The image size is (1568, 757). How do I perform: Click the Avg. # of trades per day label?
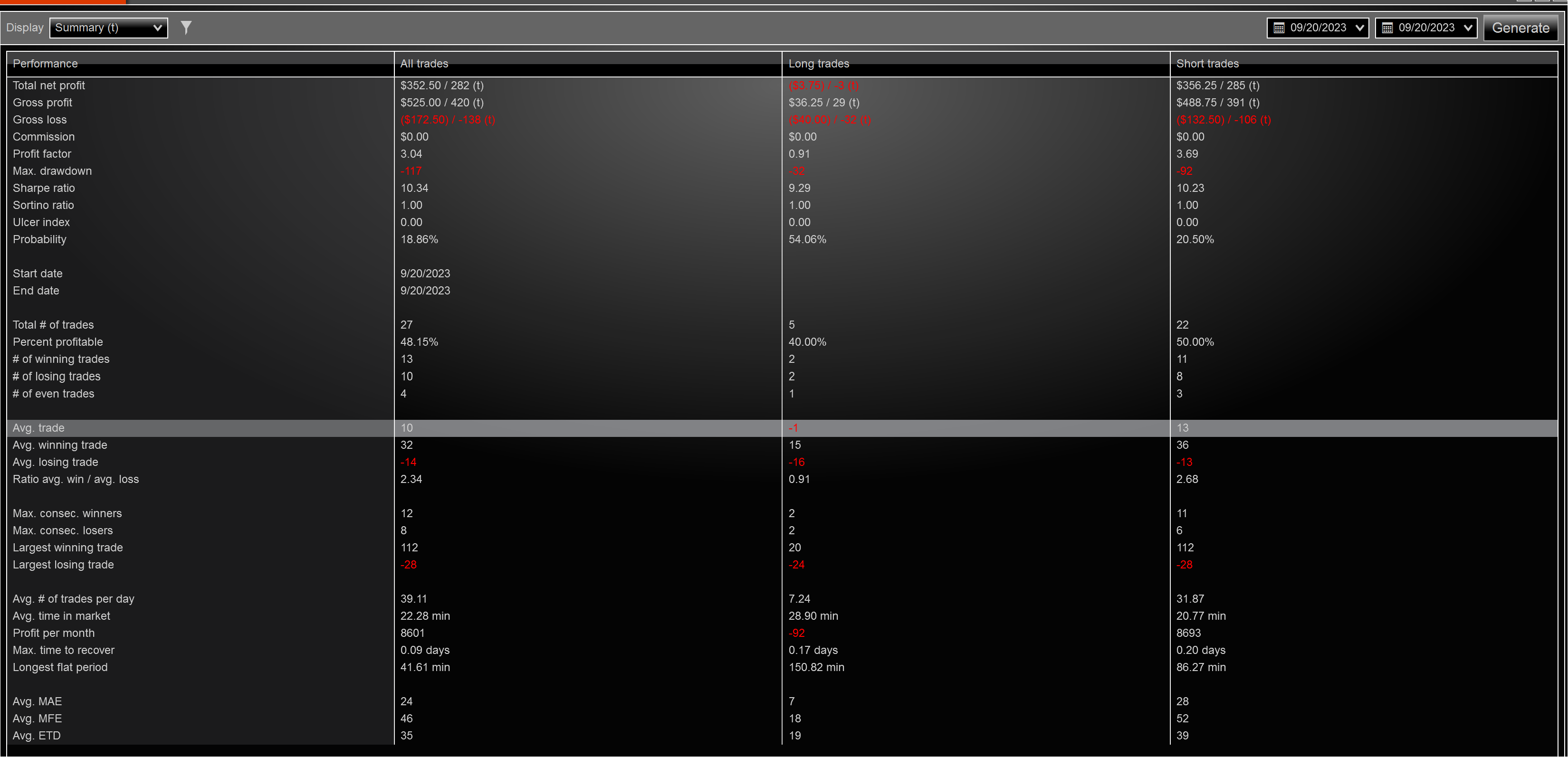click(x=74, y=599)
